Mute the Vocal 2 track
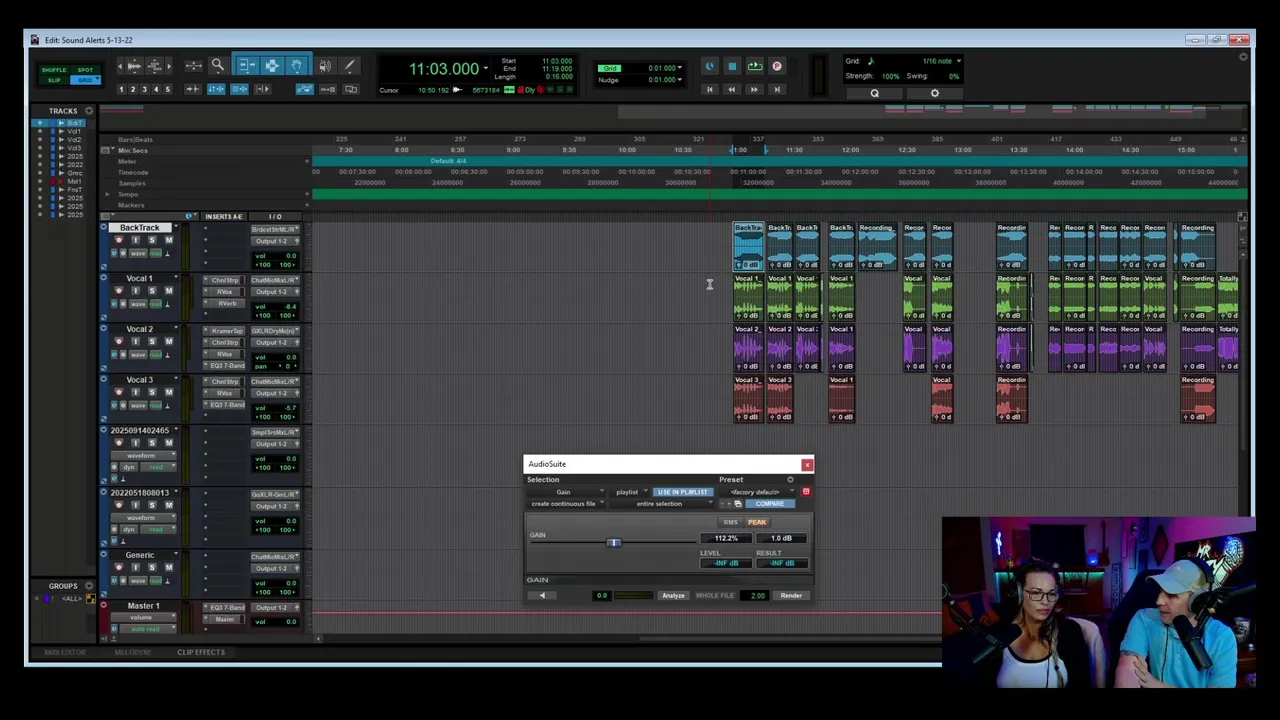The image size is (1280, 720). 168,341
